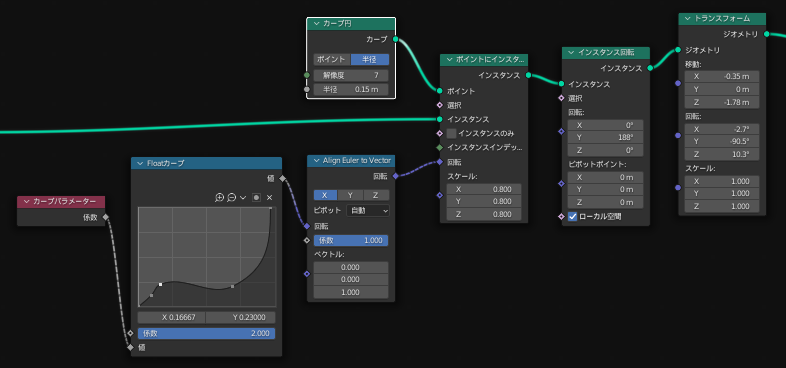The width and height of the screenshot is (786, 368).
Task: Select Y axis in Align Euler to Vector
Action: [x=350, y=195]
